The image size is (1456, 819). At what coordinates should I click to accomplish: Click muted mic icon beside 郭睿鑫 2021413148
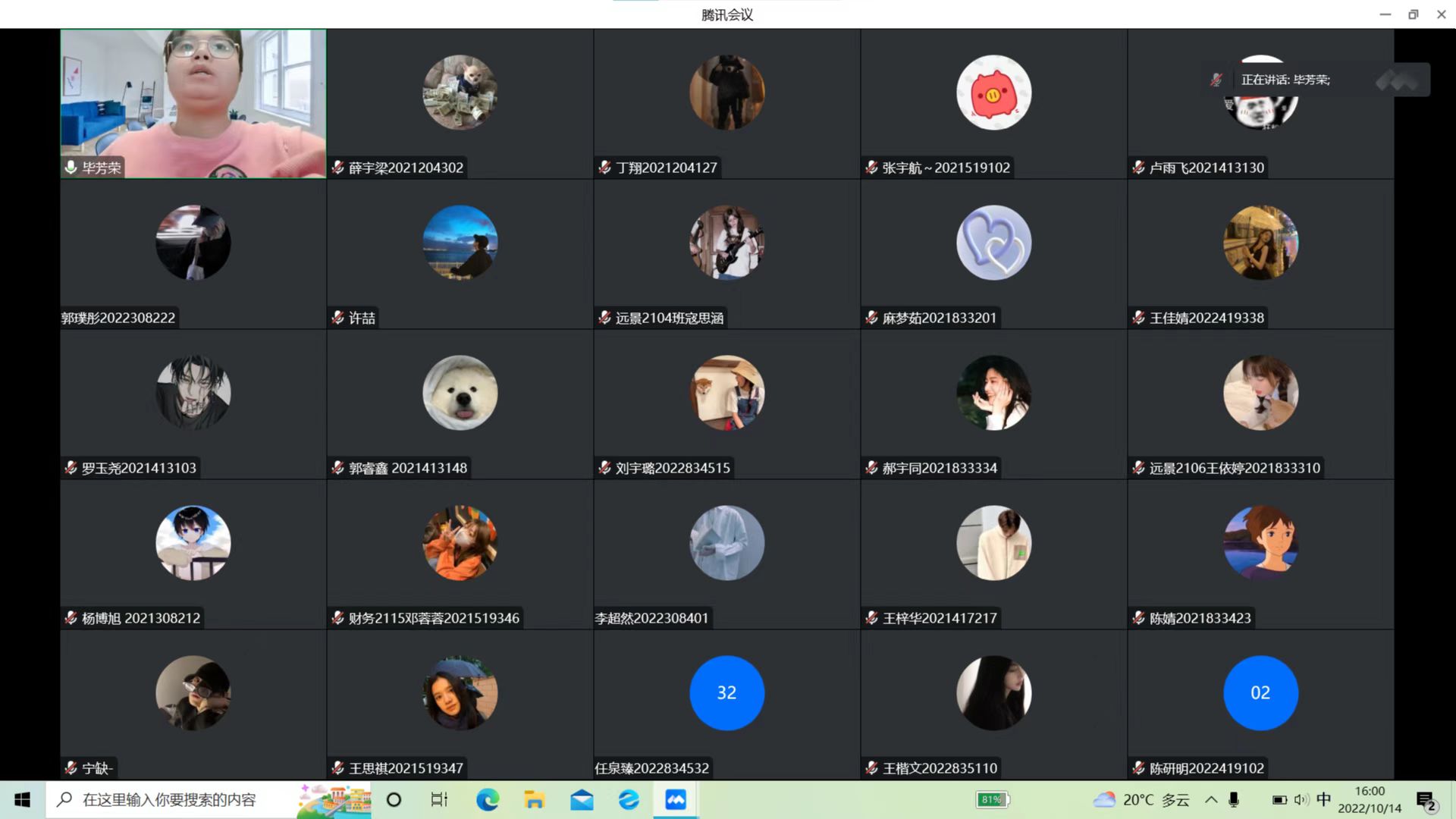pyautogui.click(x=338, y=468)
